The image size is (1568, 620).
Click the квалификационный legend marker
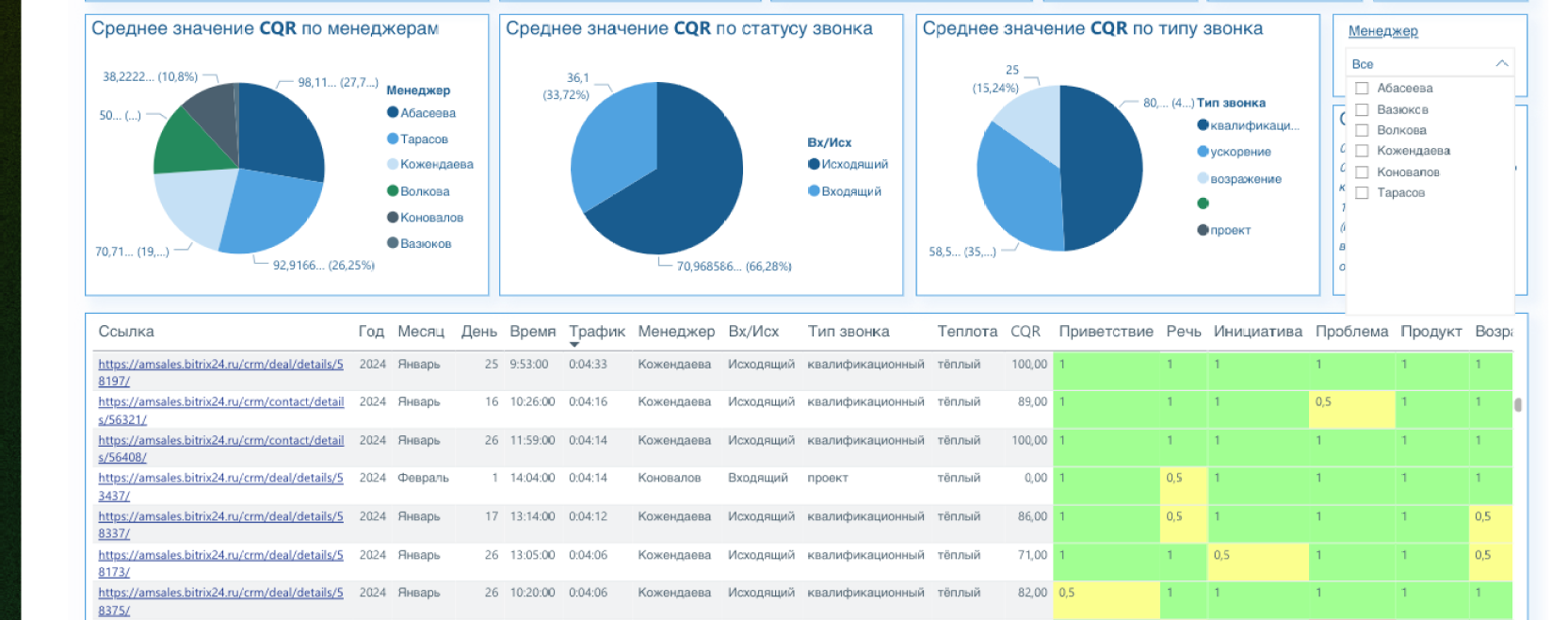click(1203, 125)
